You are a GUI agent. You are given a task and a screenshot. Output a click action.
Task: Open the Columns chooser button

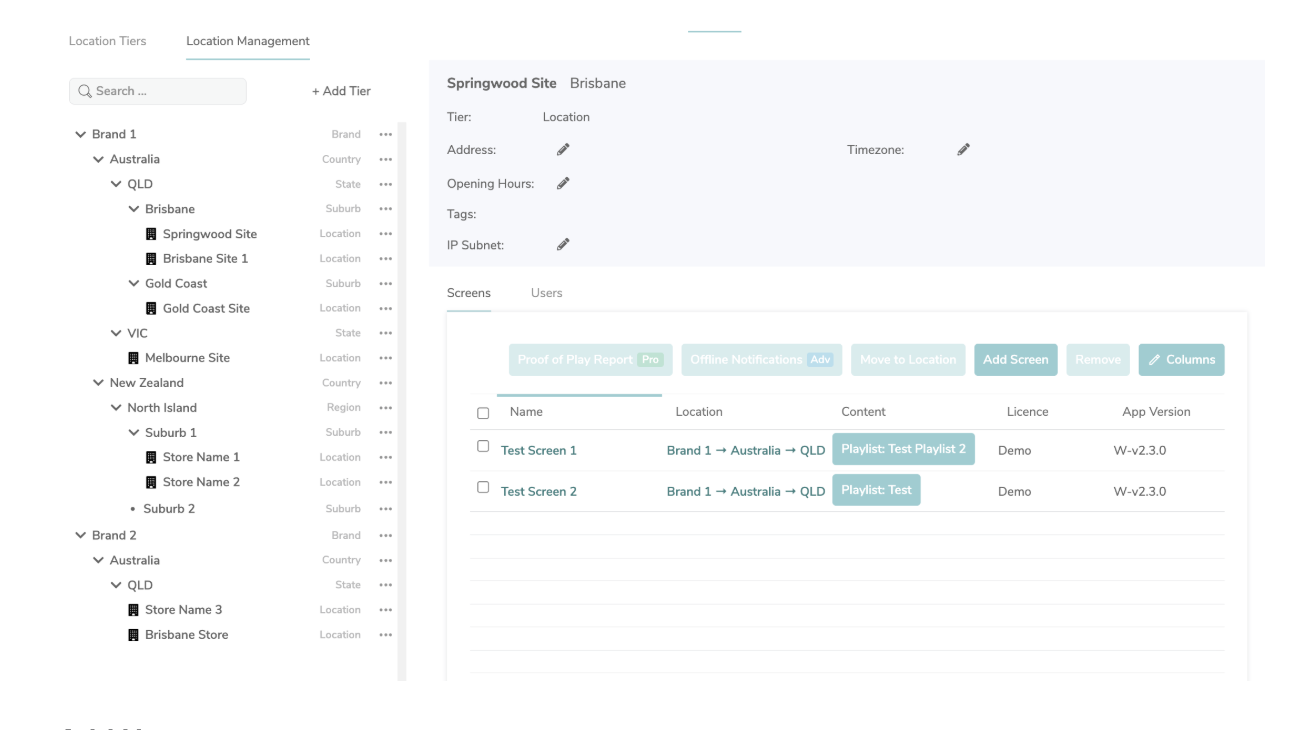1181,360
